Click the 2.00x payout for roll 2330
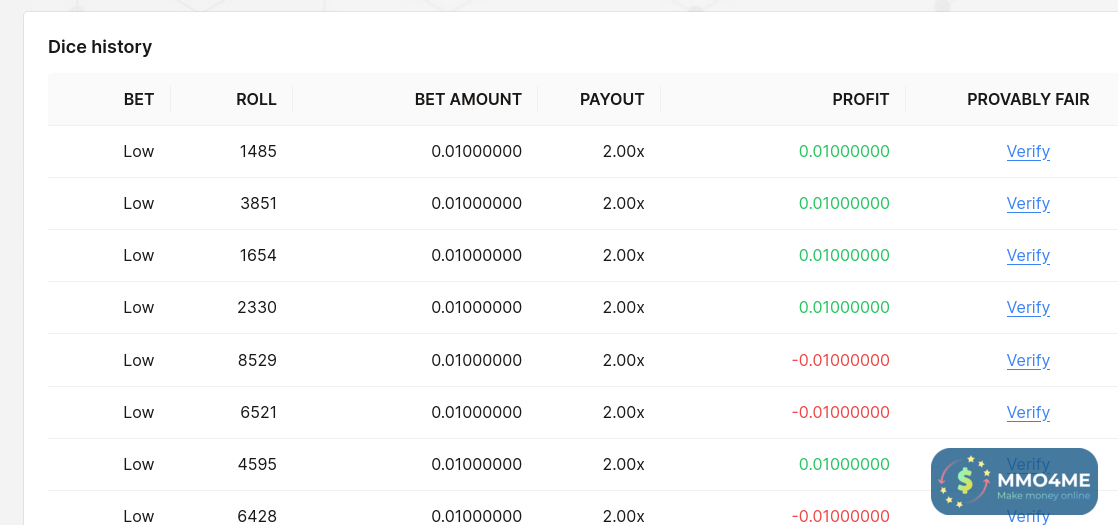The height and width of the screenshot is (525, 1118). [623, 308]
